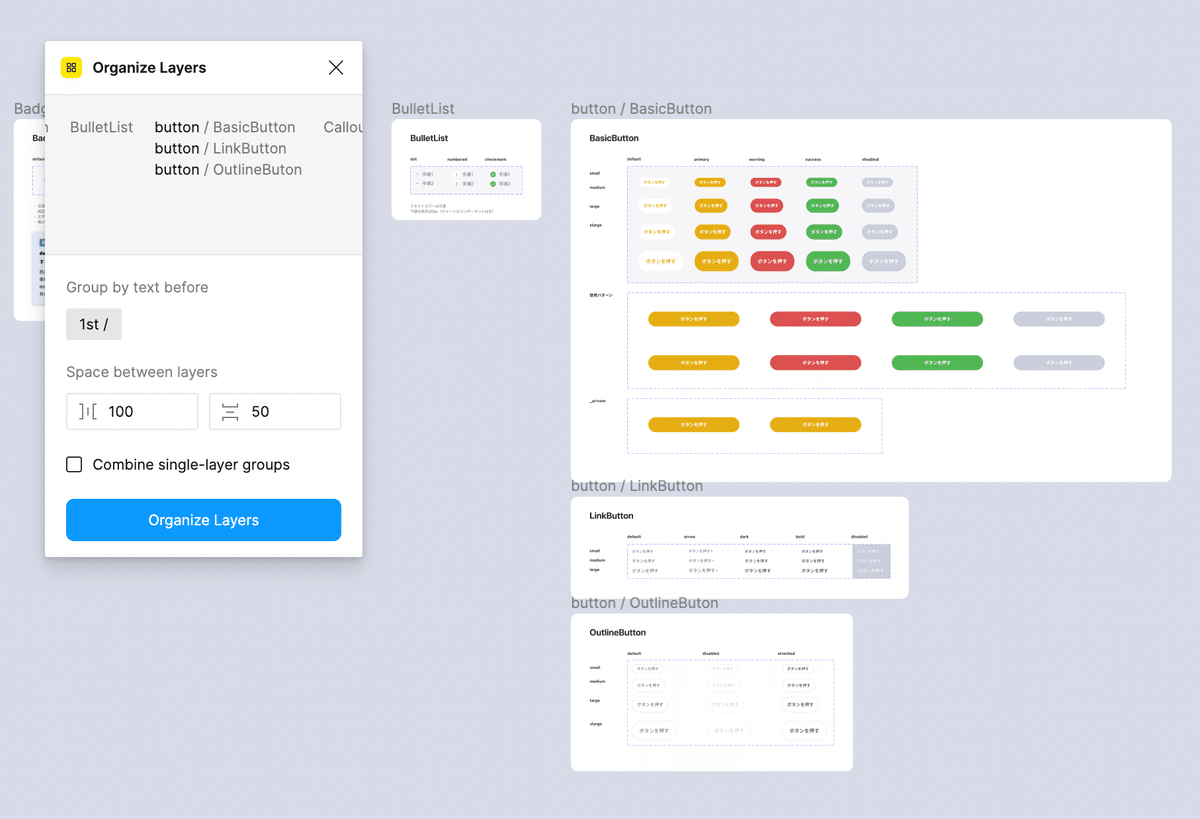
Task: Select button / LinkButton in preview list
Action: 220,148
